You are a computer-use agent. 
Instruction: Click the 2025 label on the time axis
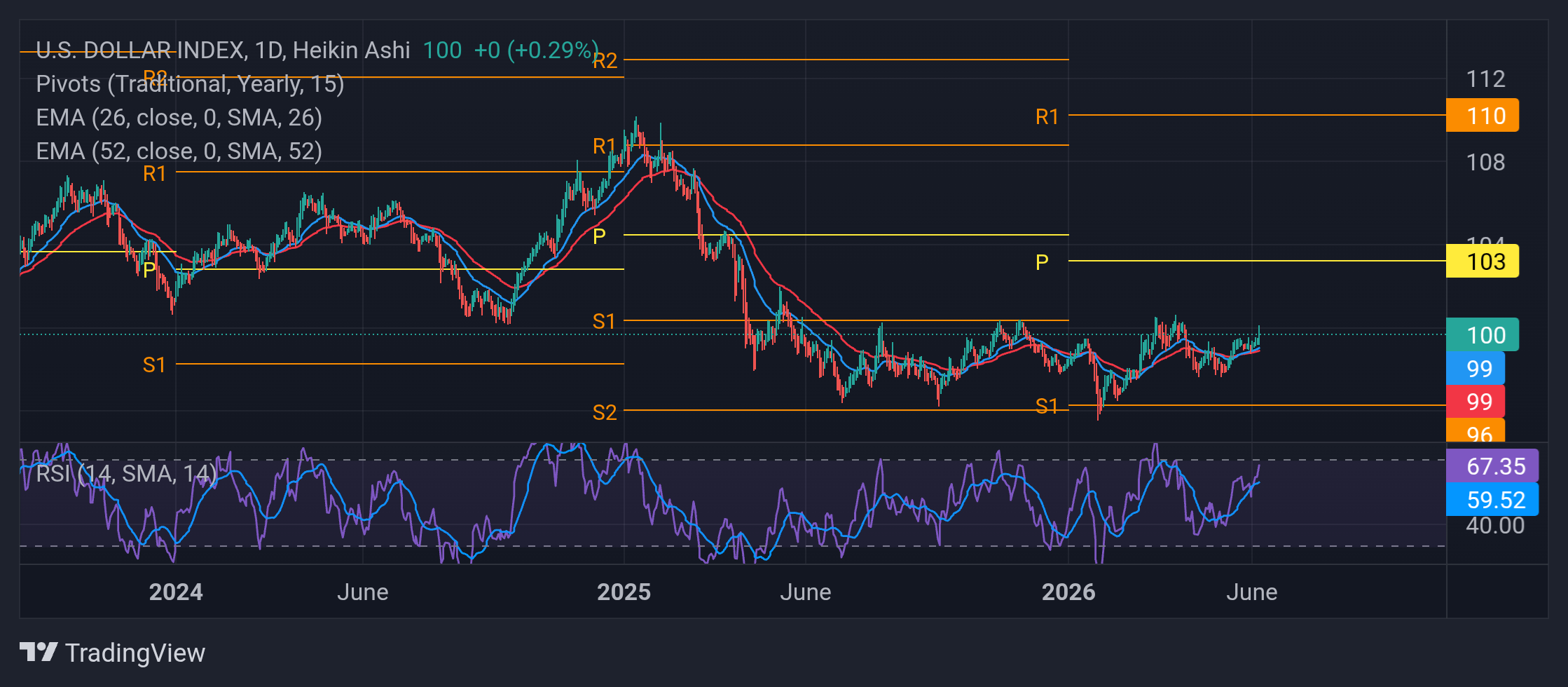(x=624, y=592)
